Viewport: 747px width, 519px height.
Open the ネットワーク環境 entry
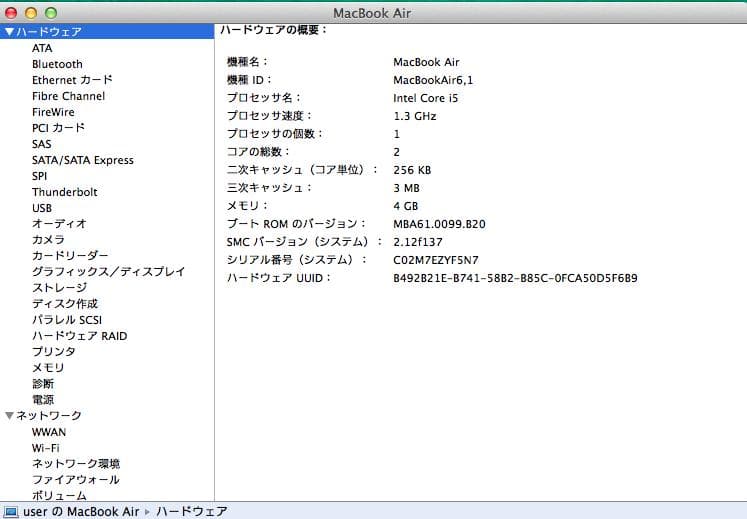pyautogui.click(x=76, y=464)
